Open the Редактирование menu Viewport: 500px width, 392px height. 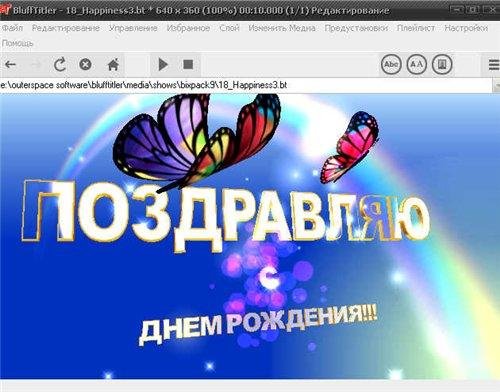(66, 28)
